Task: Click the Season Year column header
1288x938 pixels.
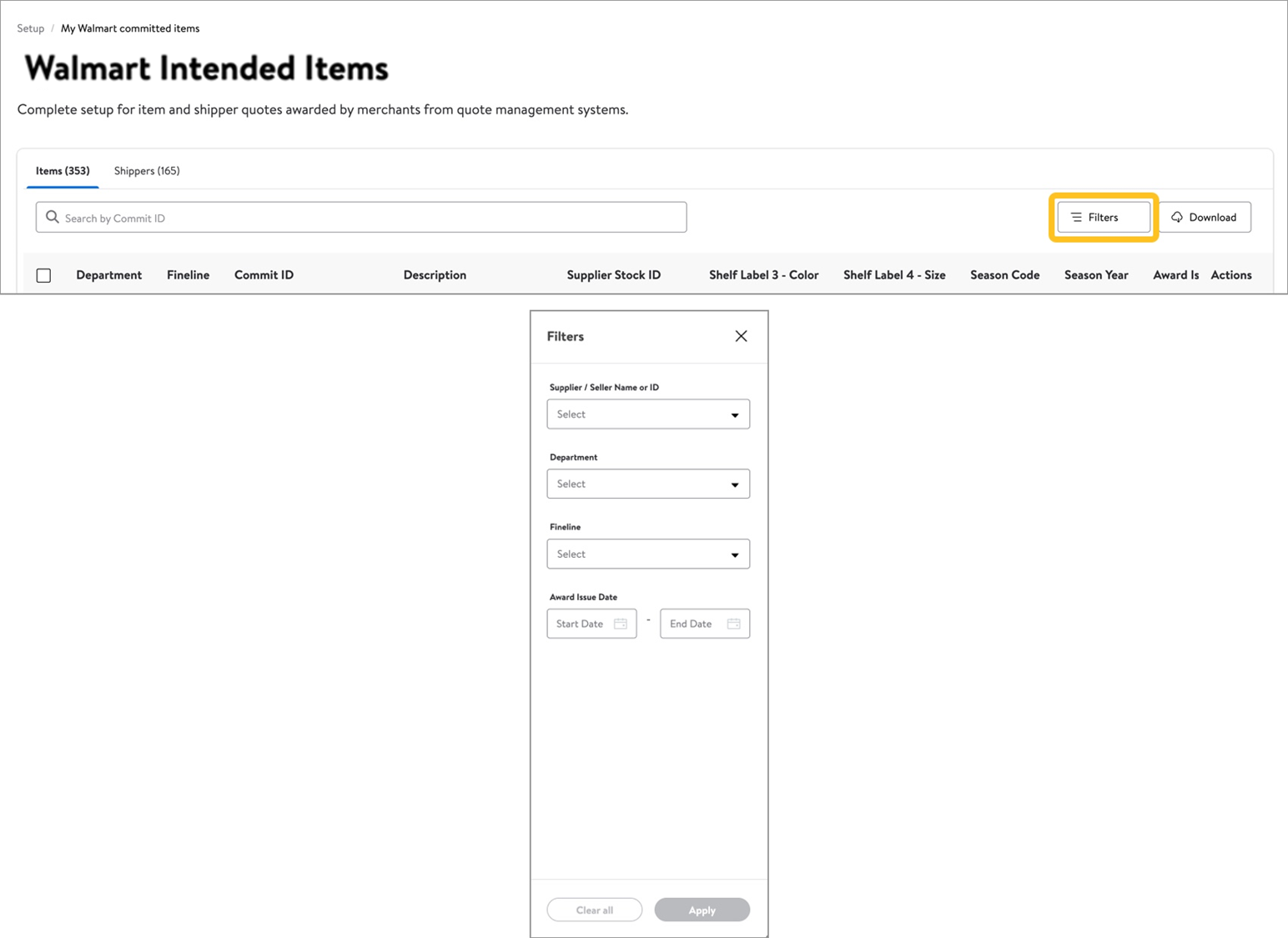Action: coord(1096,275)
